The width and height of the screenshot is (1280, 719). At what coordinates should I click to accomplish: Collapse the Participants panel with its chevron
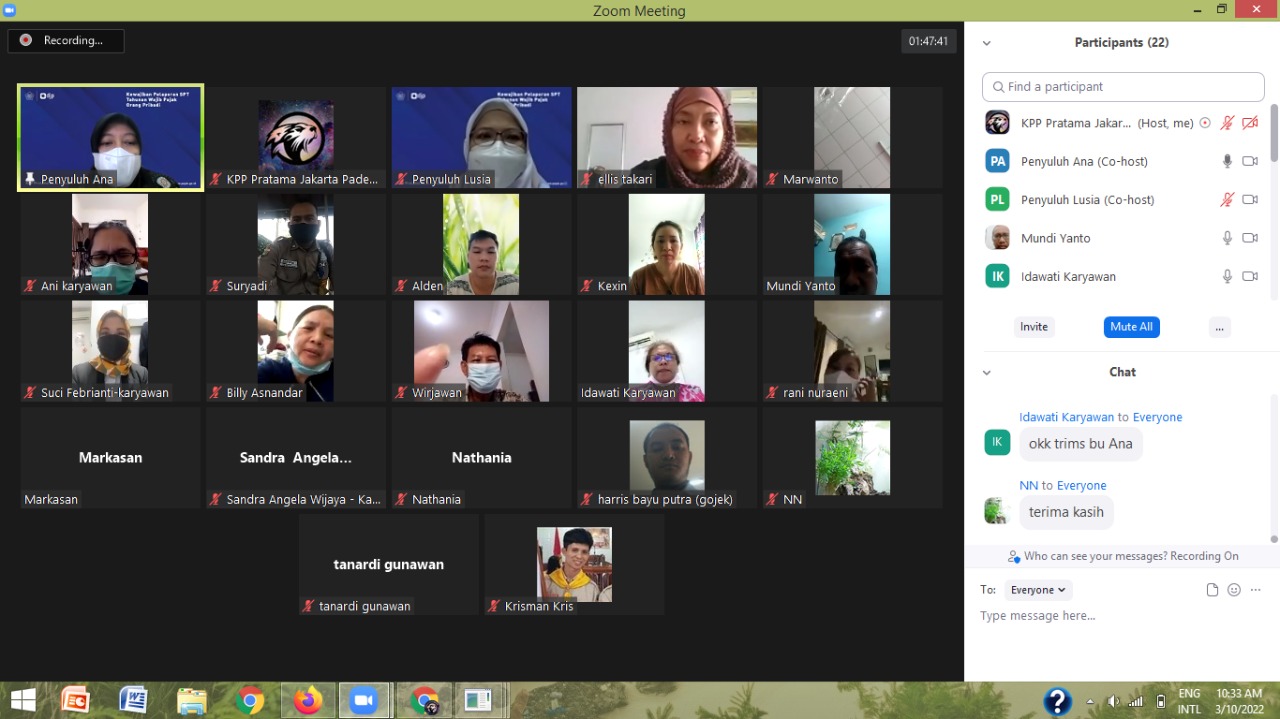[987, 43]
